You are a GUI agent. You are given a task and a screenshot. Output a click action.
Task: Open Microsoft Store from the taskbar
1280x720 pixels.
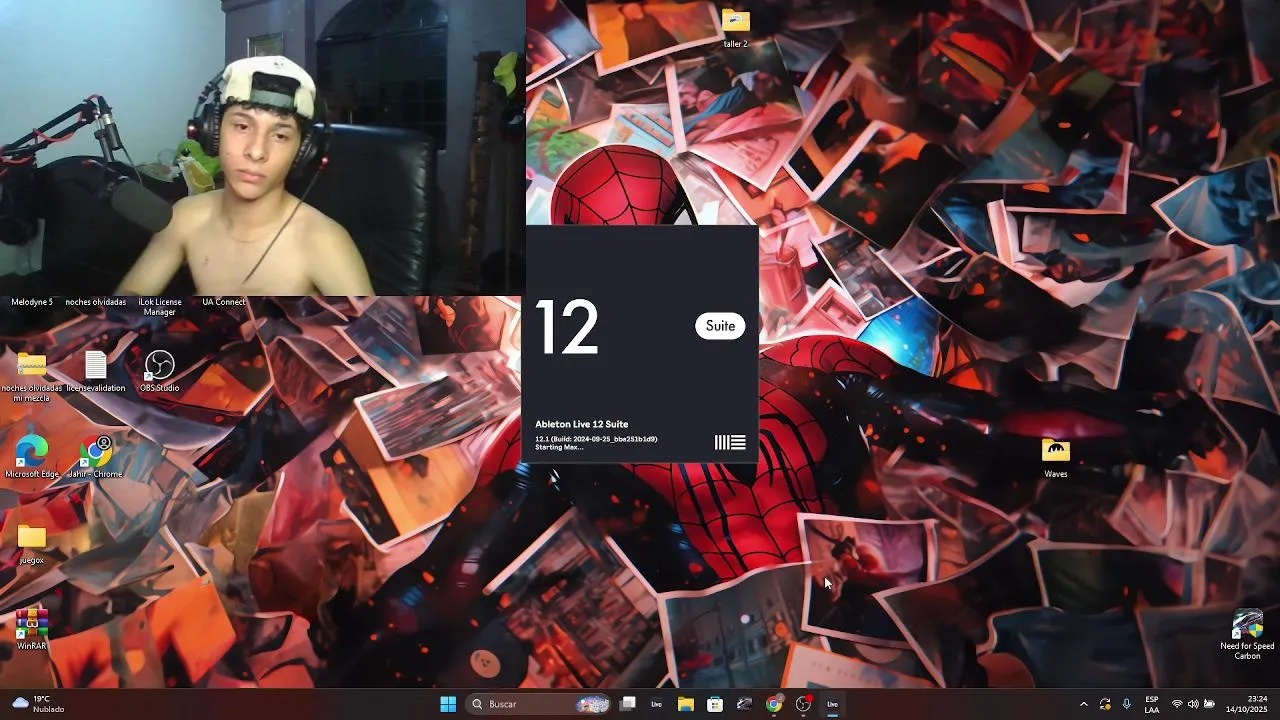pyautogui.click(x=715, y=704)
